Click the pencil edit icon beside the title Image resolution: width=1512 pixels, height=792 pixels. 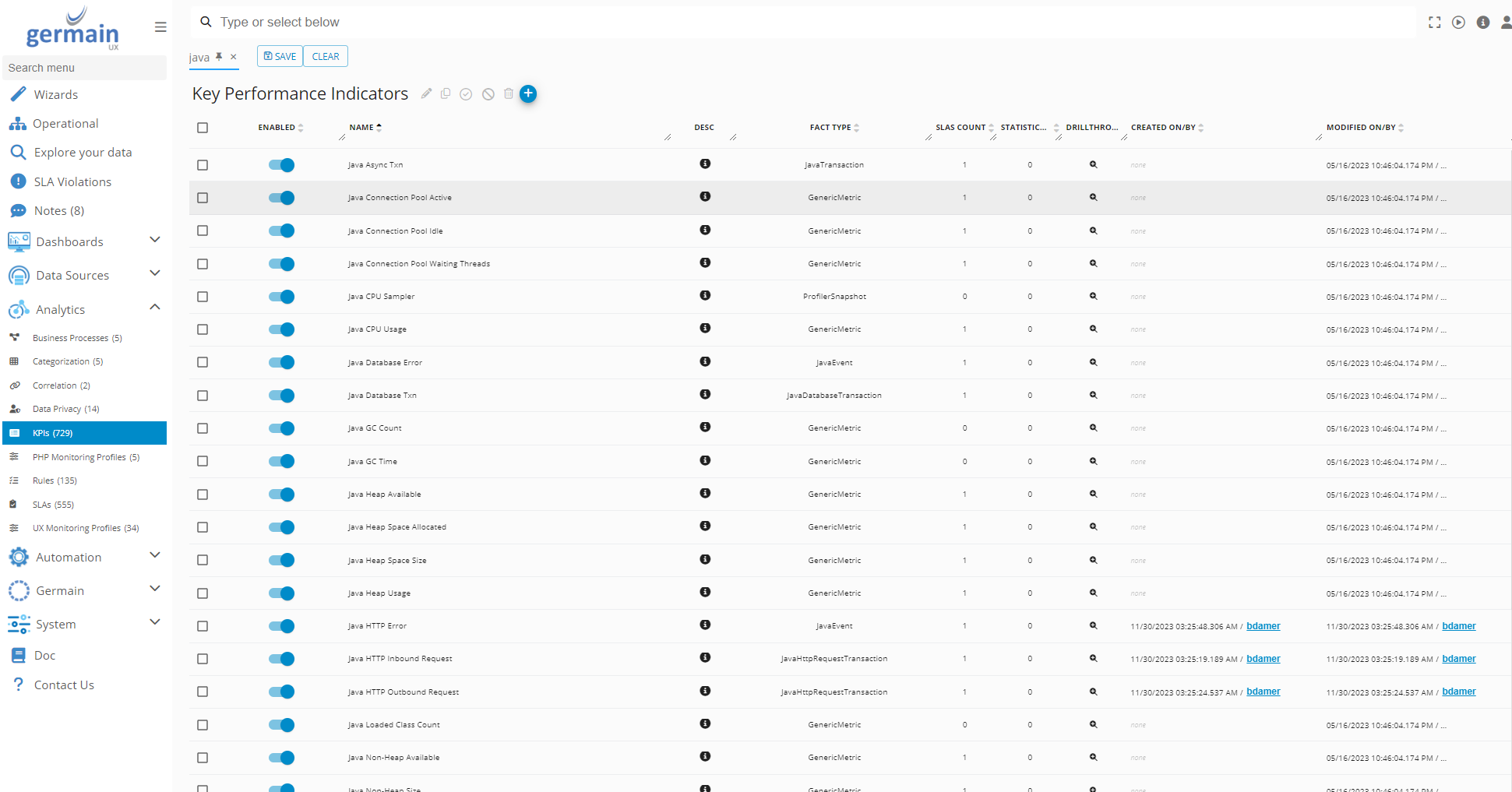tap(426, 93)
